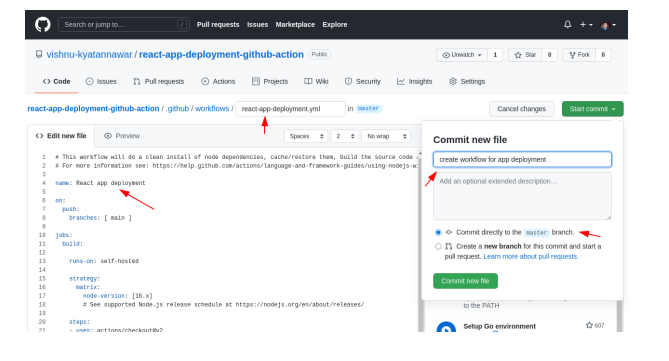Click line 13 runs-on: self-hosted

[x=104, y=261]
